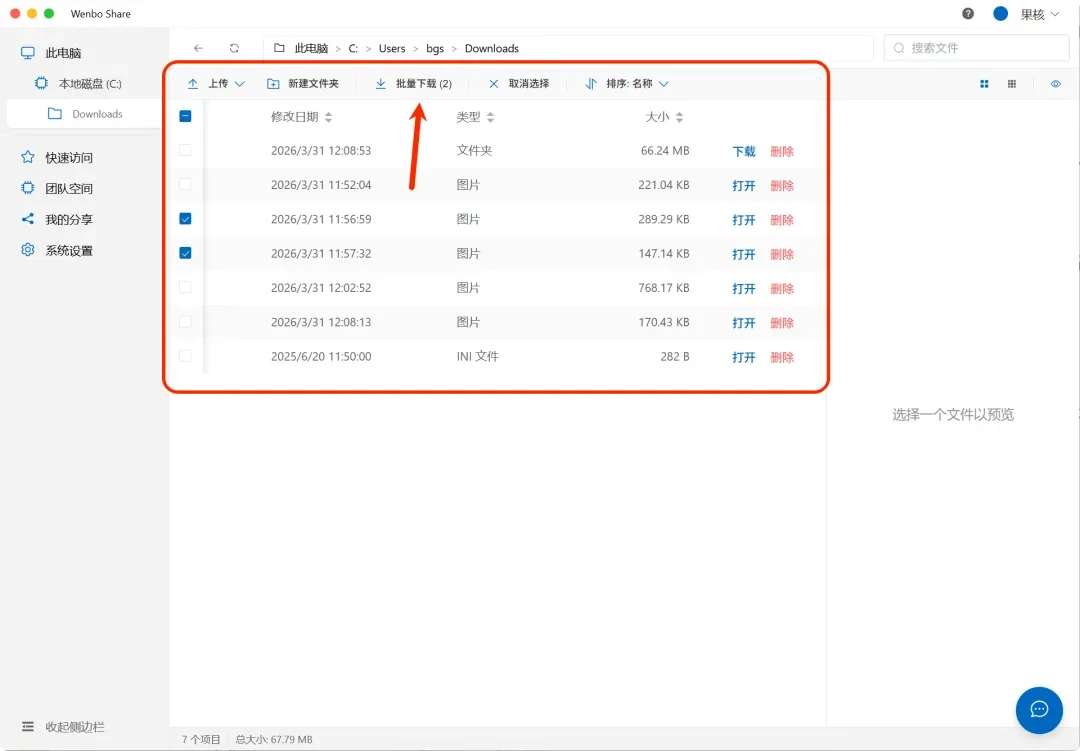Check the 12:08:13 image row checkbox
This screenshot has height=751, width=1080.
(185, 322)
